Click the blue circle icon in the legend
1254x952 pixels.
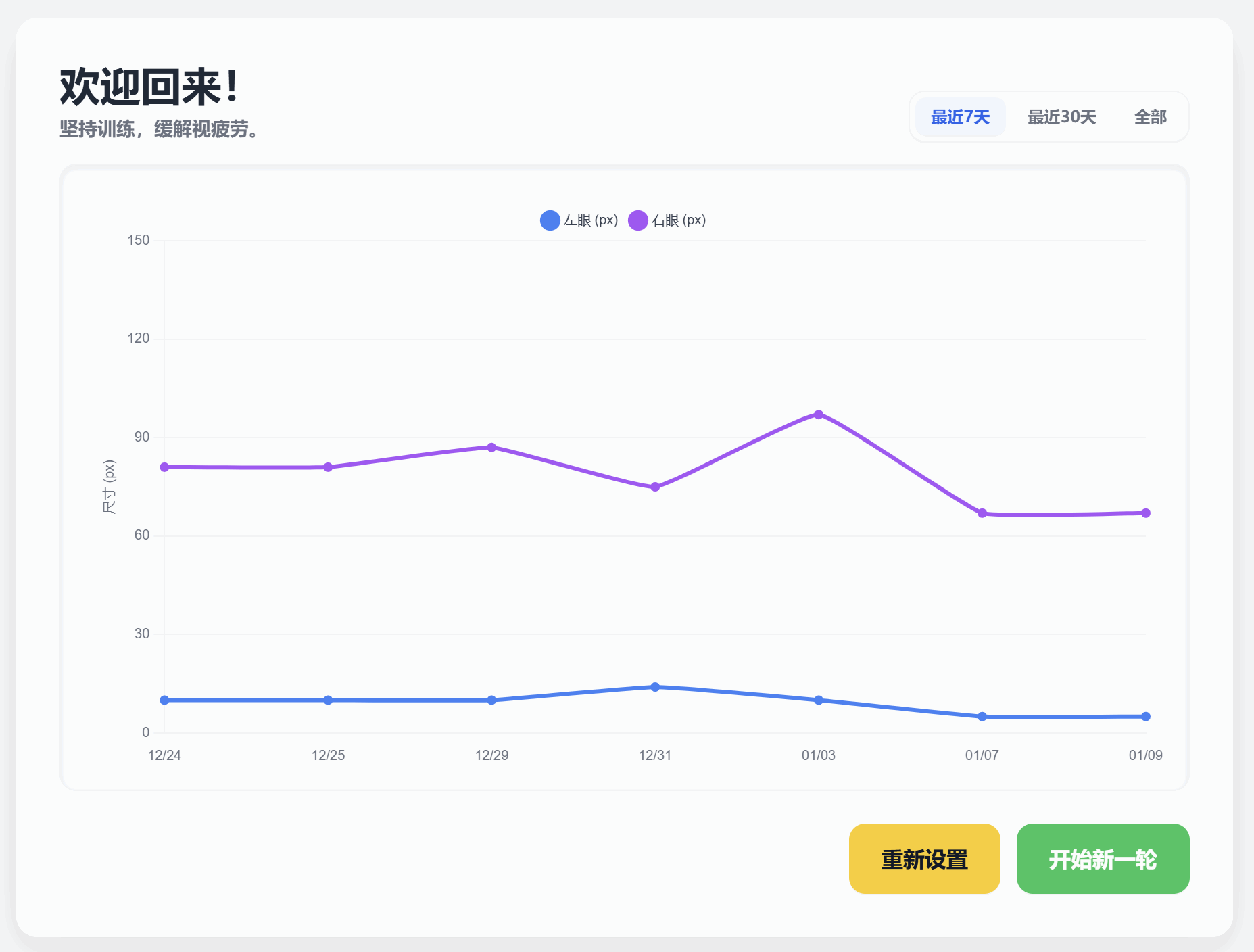click(x=550, y=220)
